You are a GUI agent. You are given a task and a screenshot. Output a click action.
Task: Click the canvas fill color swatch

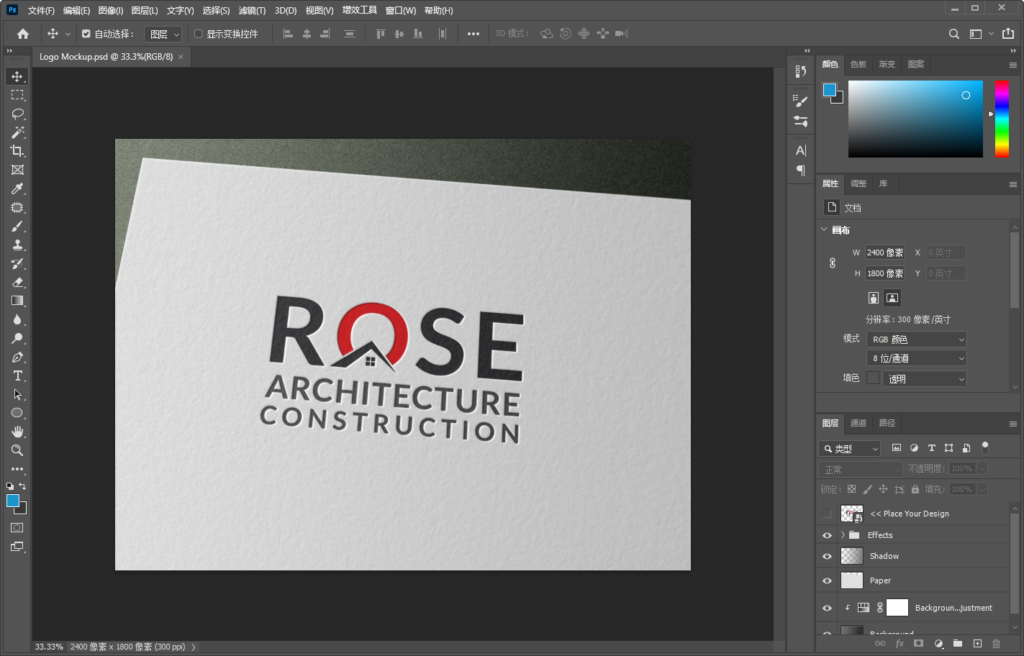[x=872, y=378]
